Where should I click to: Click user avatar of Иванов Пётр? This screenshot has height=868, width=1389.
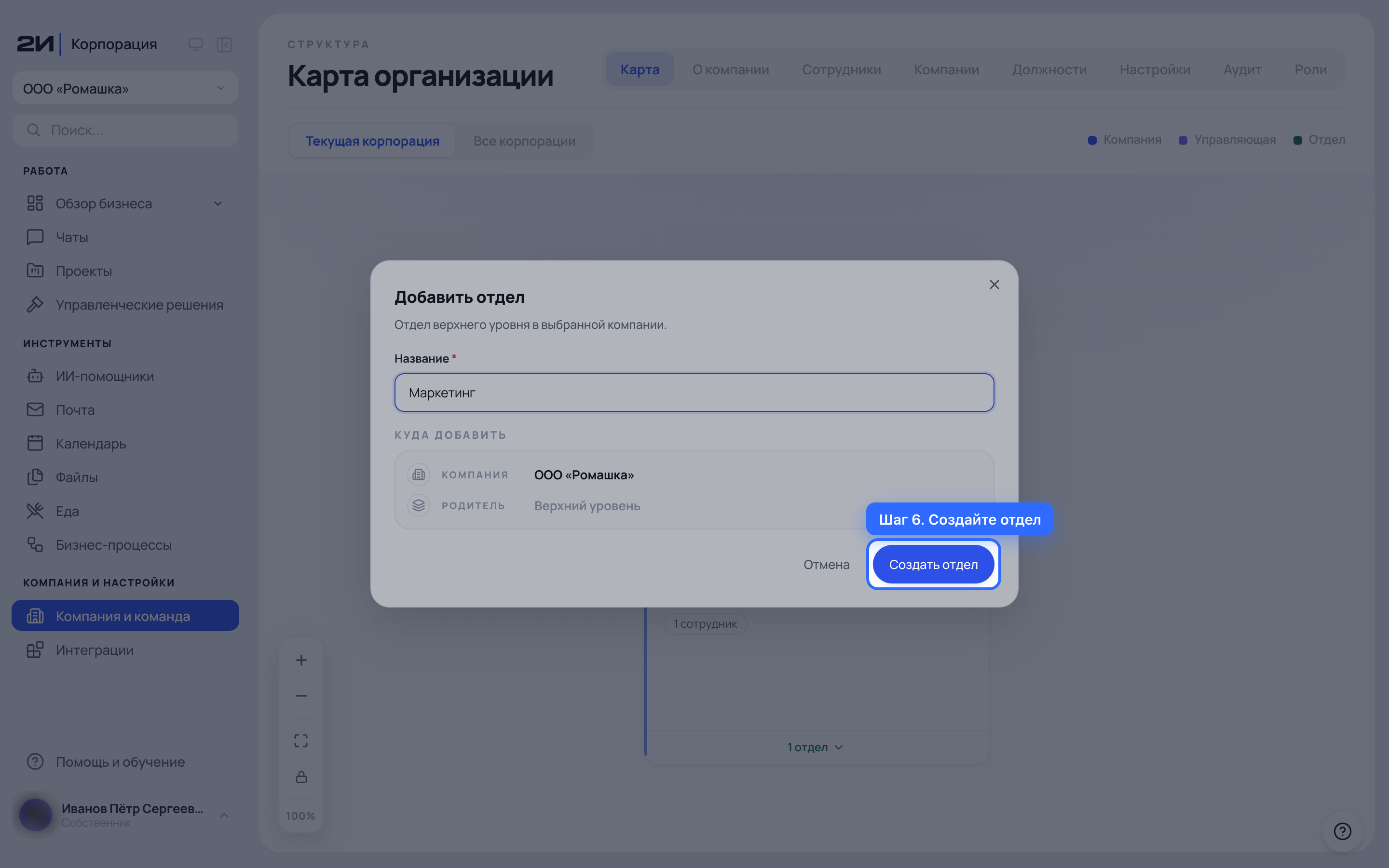36,814
